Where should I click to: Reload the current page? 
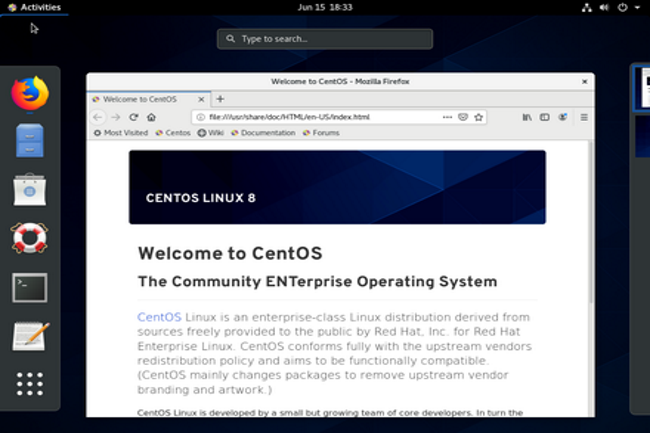[x=133, y=117]
